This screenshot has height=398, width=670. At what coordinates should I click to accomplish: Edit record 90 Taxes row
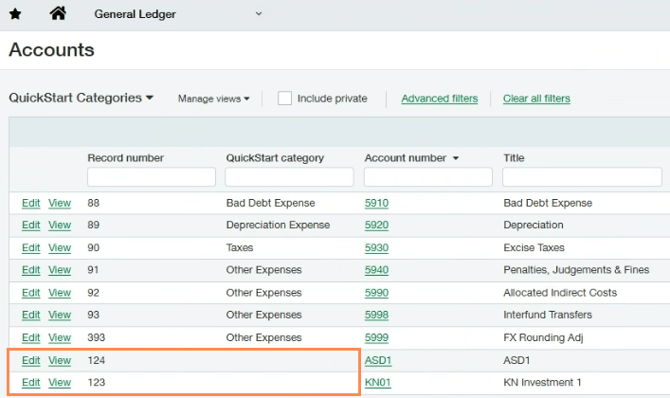pos(31,248)
